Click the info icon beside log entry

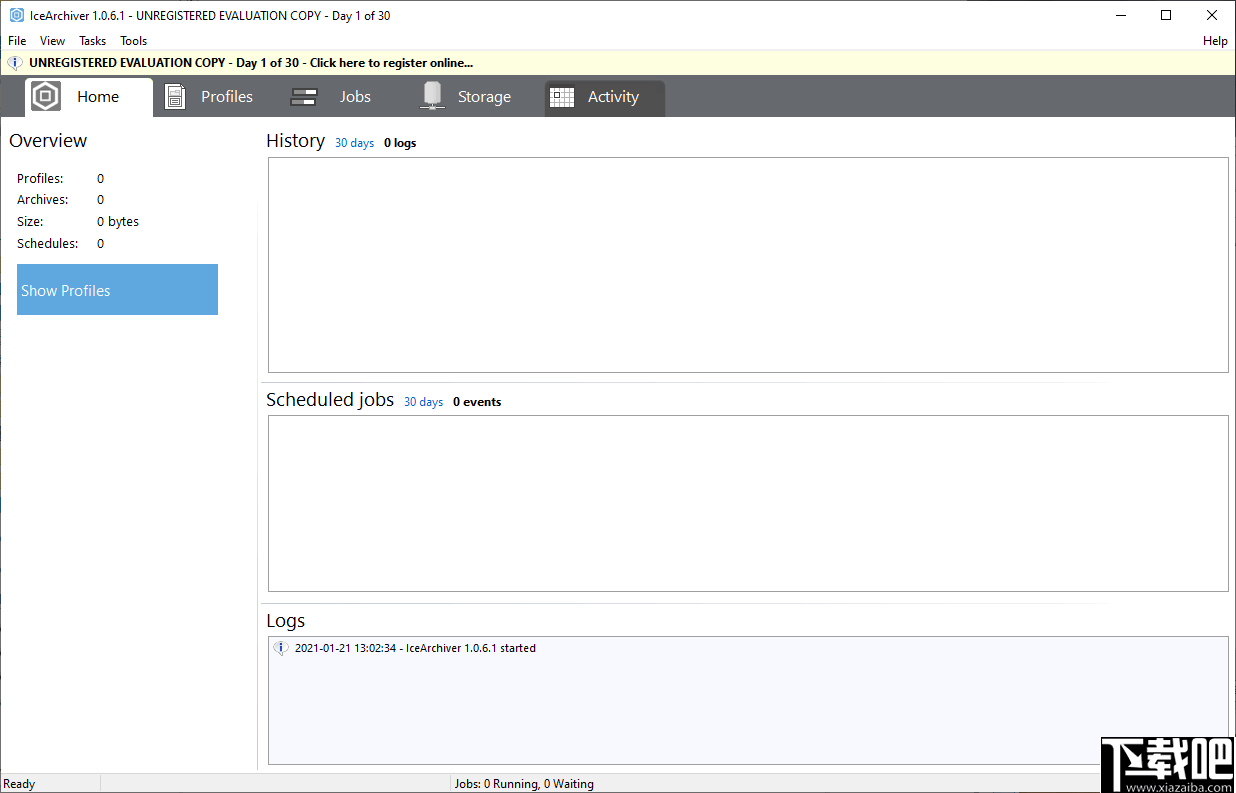pyautogui.click(x=281, y=648)
